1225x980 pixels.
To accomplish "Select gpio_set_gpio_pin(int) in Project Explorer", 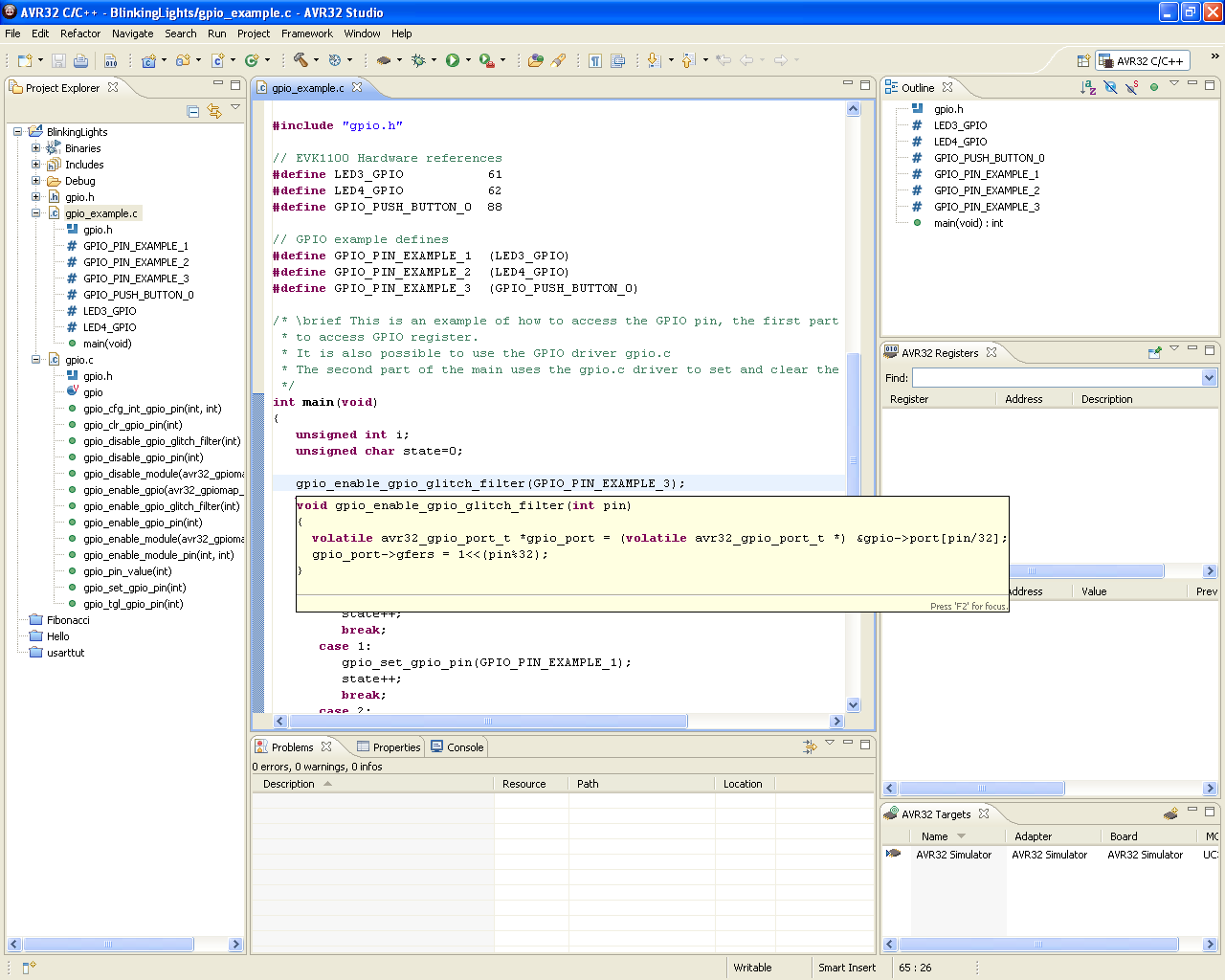I will point(134,588).
